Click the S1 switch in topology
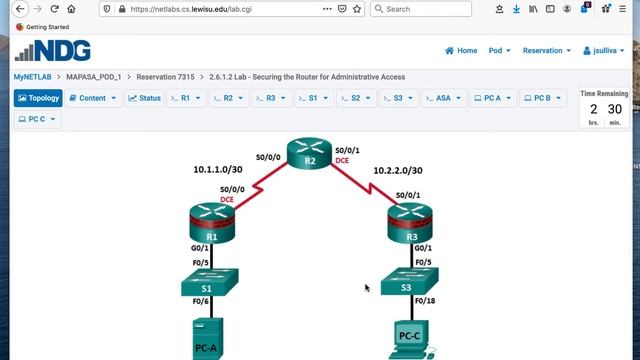 210,282
